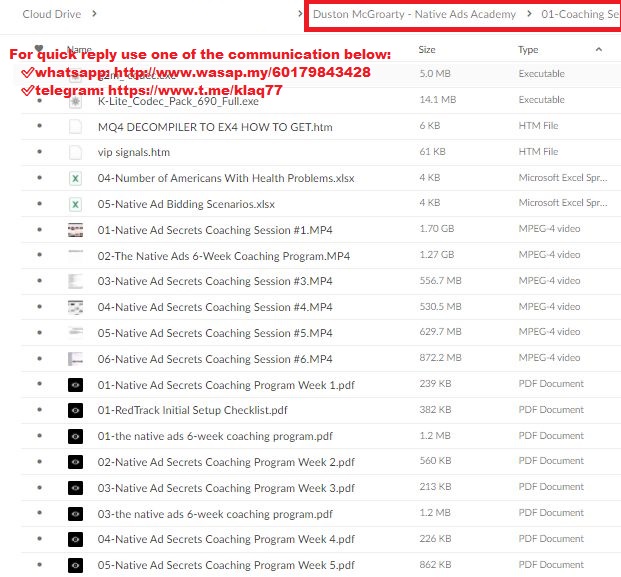621x577 pixels.
Task: Toggle favorite dot for 04-Number of Americans row
Action: (x=39, y=178)
